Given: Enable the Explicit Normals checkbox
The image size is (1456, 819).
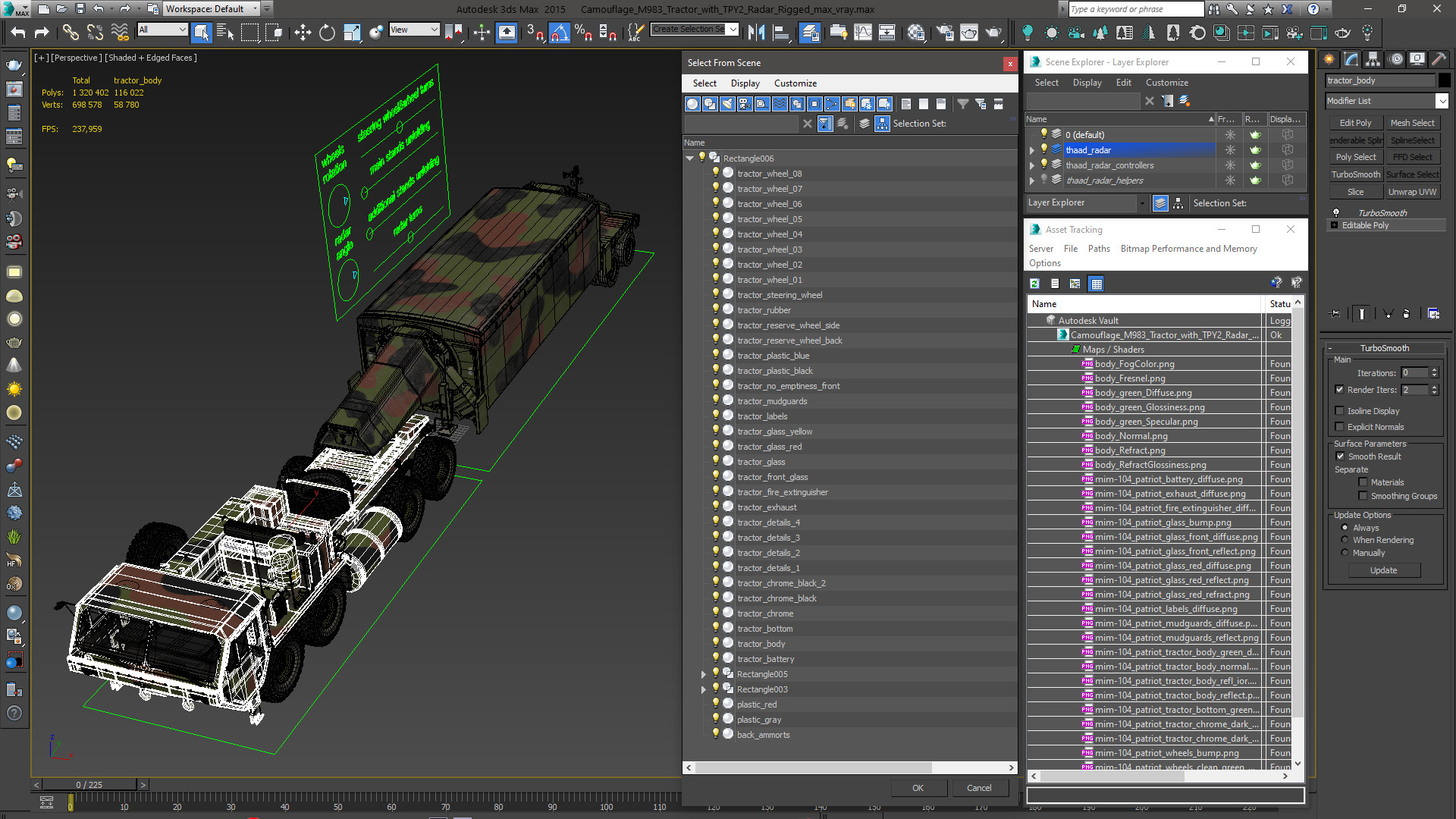Looking at the screenshot, I should pos(1339,427).
